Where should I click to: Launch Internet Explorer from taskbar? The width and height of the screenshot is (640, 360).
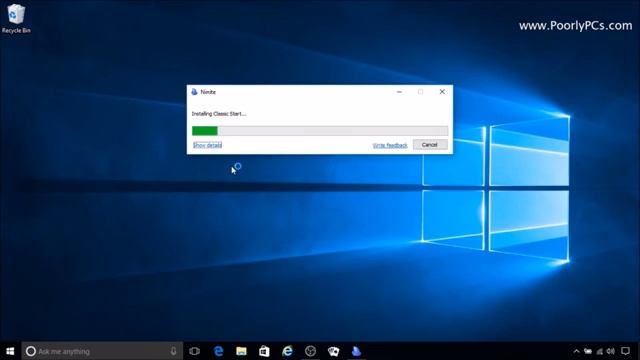287,351
